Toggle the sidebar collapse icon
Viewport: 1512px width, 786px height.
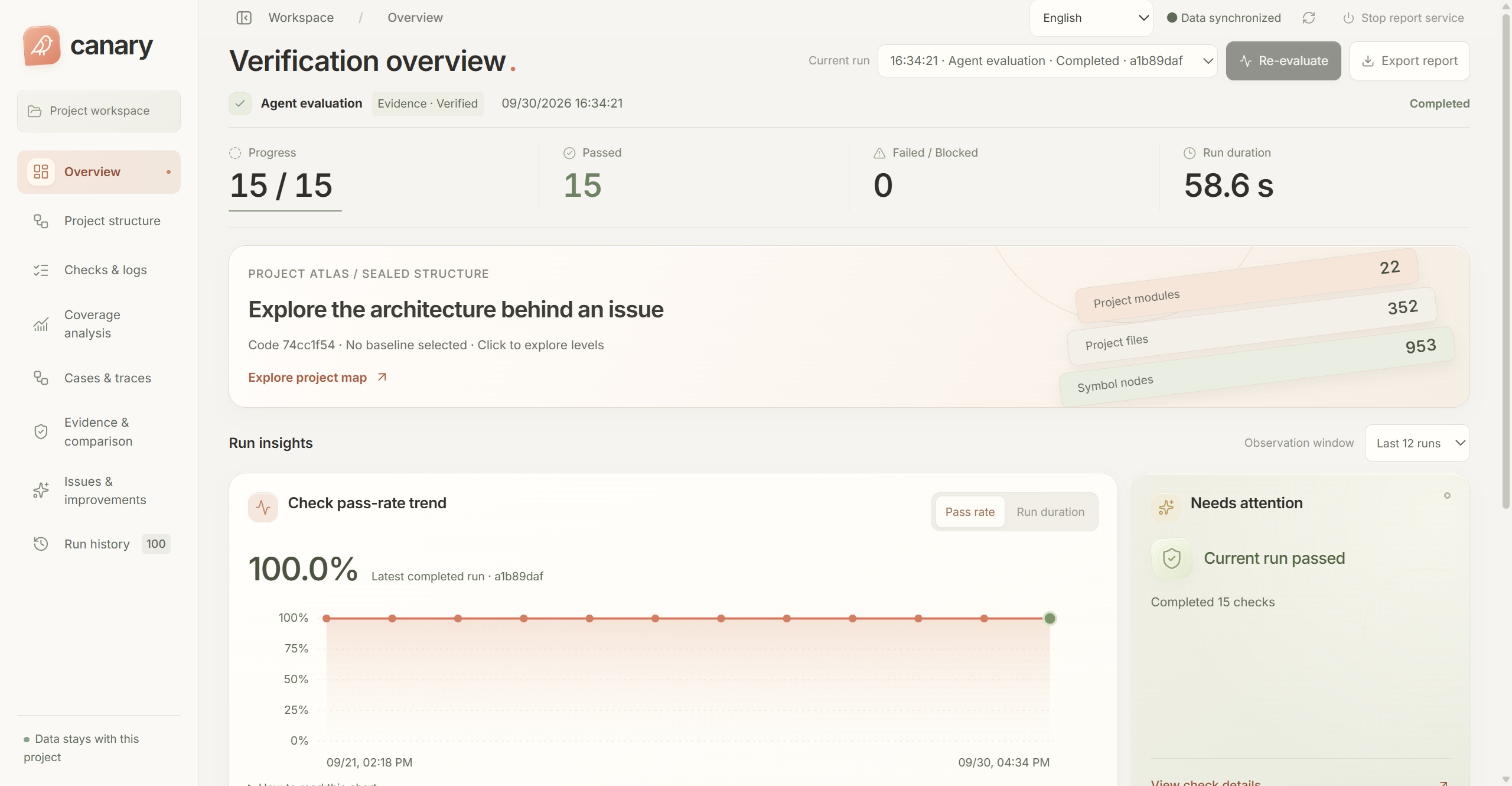coord(244,18)
